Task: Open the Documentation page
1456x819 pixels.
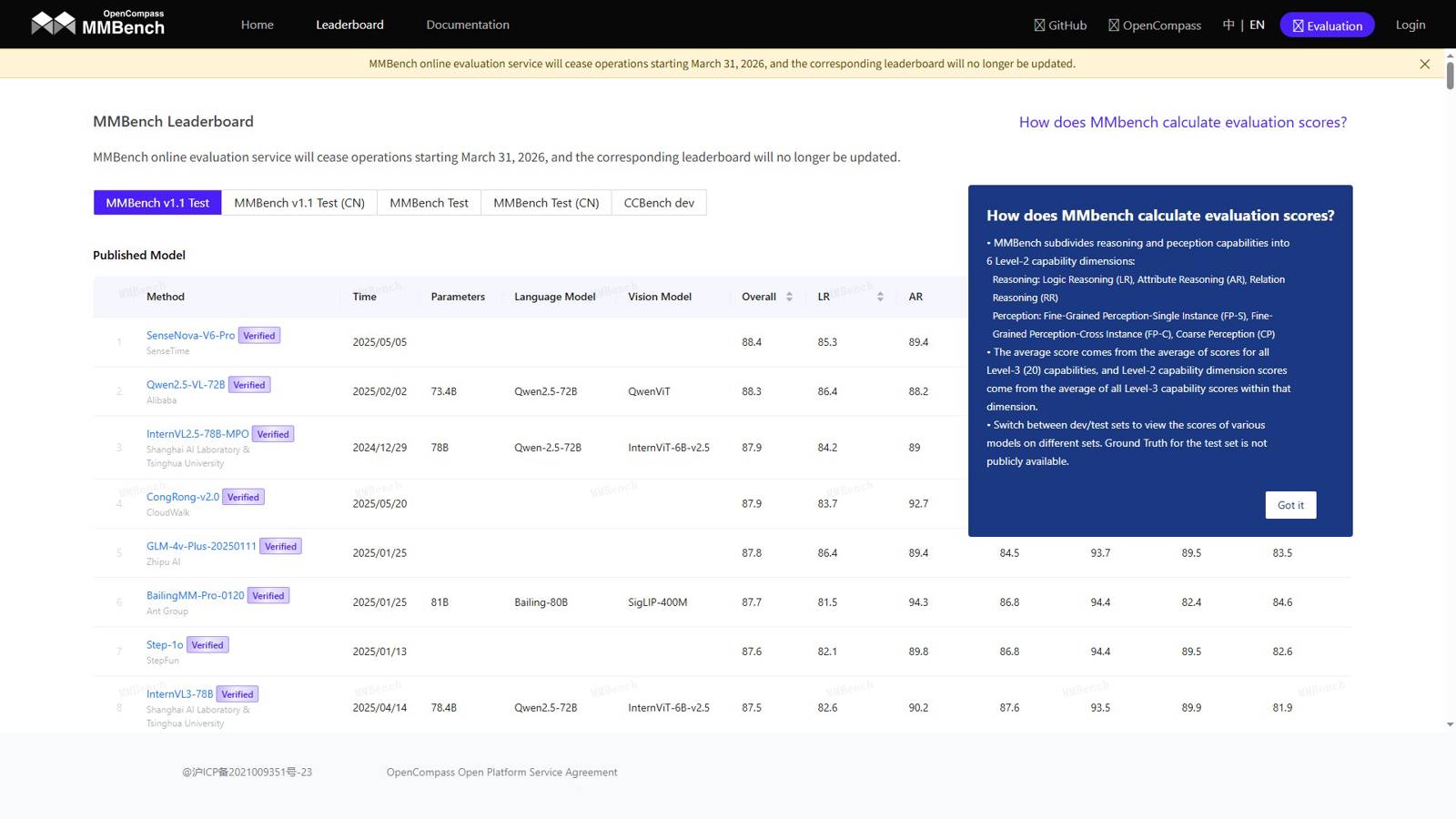Action: click(468, 25)
